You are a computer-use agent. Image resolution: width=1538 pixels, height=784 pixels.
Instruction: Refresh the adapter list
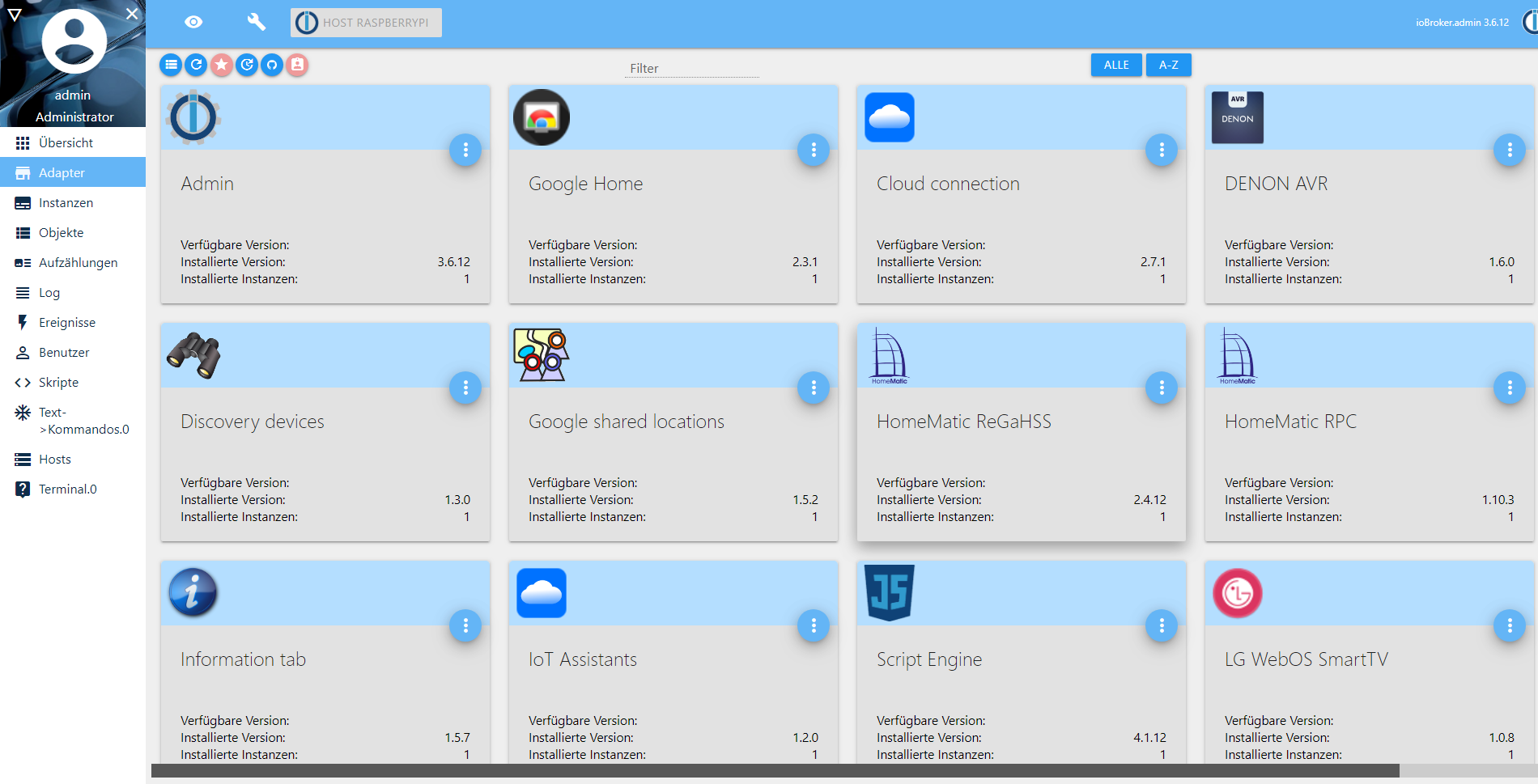(x=196, y=65)
